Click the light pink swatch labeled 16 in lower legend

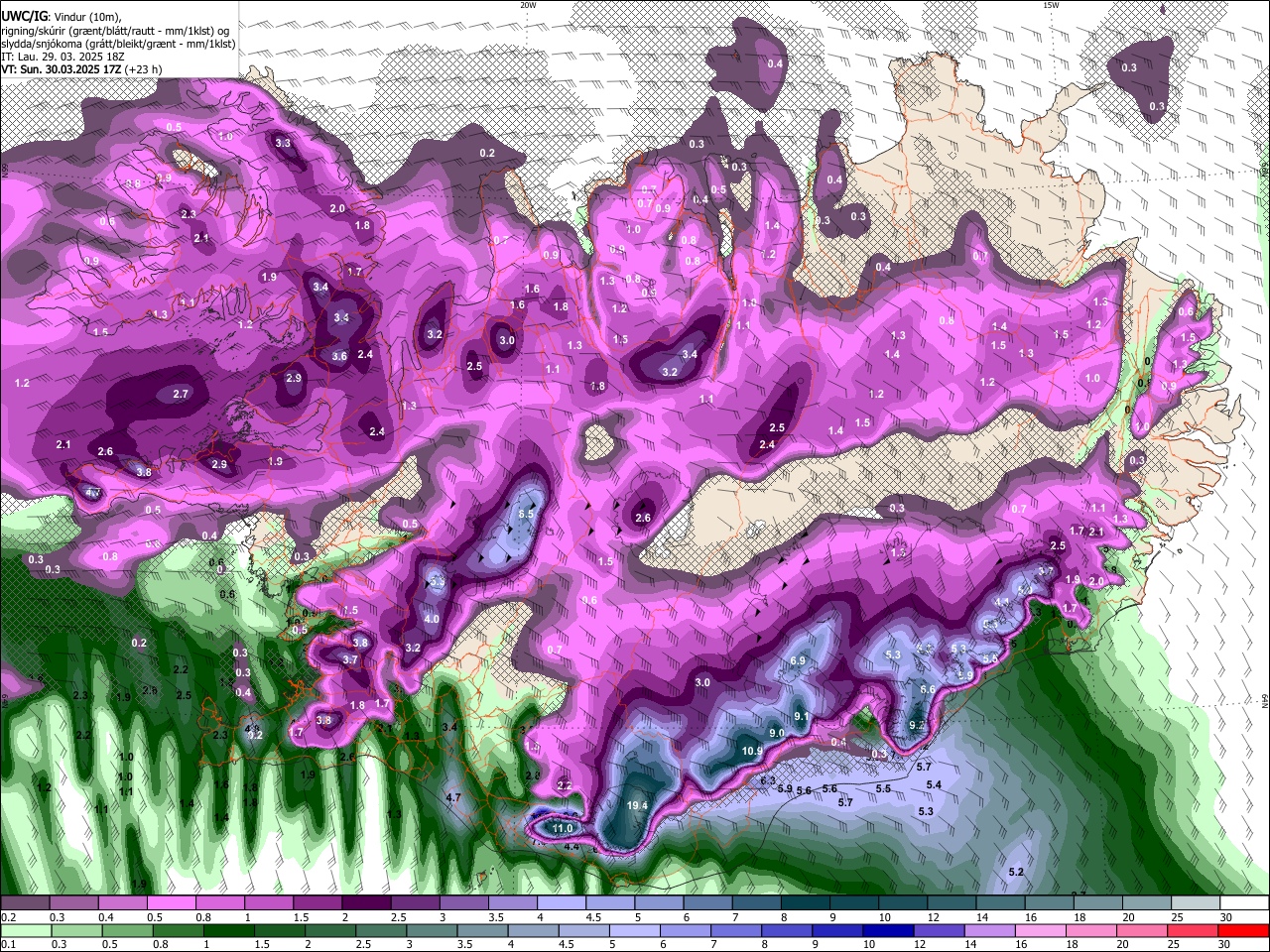coord(1039,931)
